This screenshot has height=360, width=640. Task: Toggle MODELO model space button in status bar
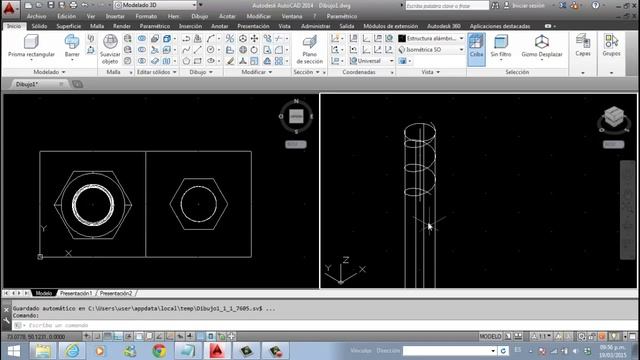click(x=490, y=336)
